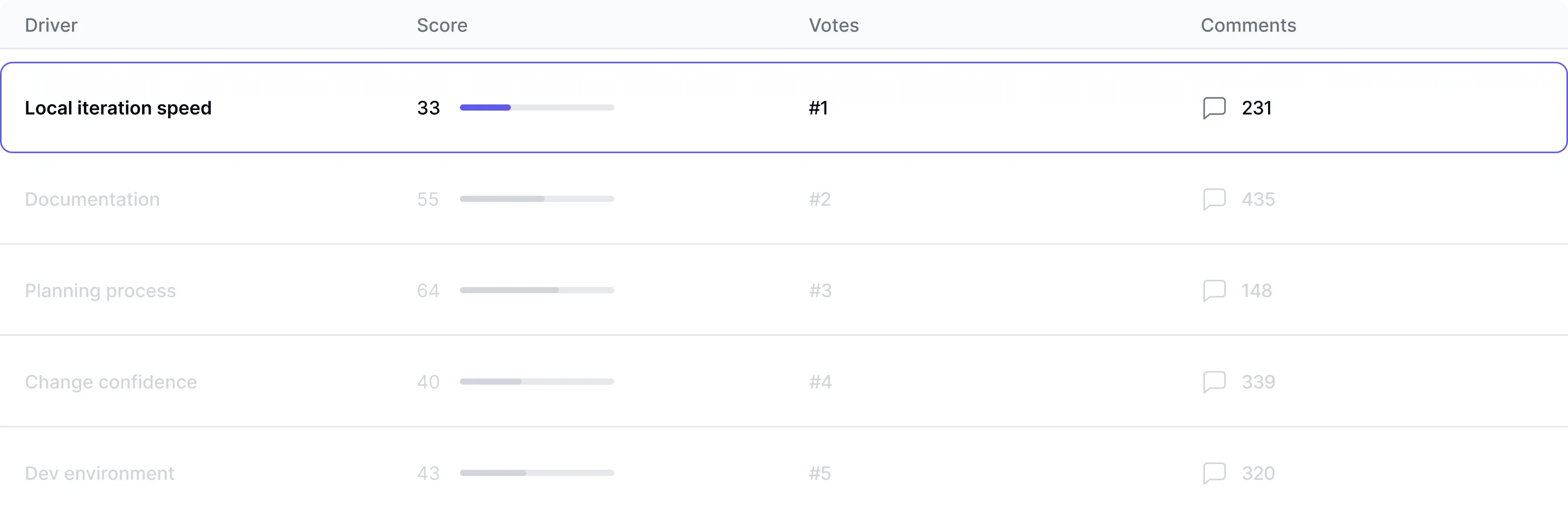Sort by the Driver column header
1568x519 pixels.
click(x=51, y=25)
